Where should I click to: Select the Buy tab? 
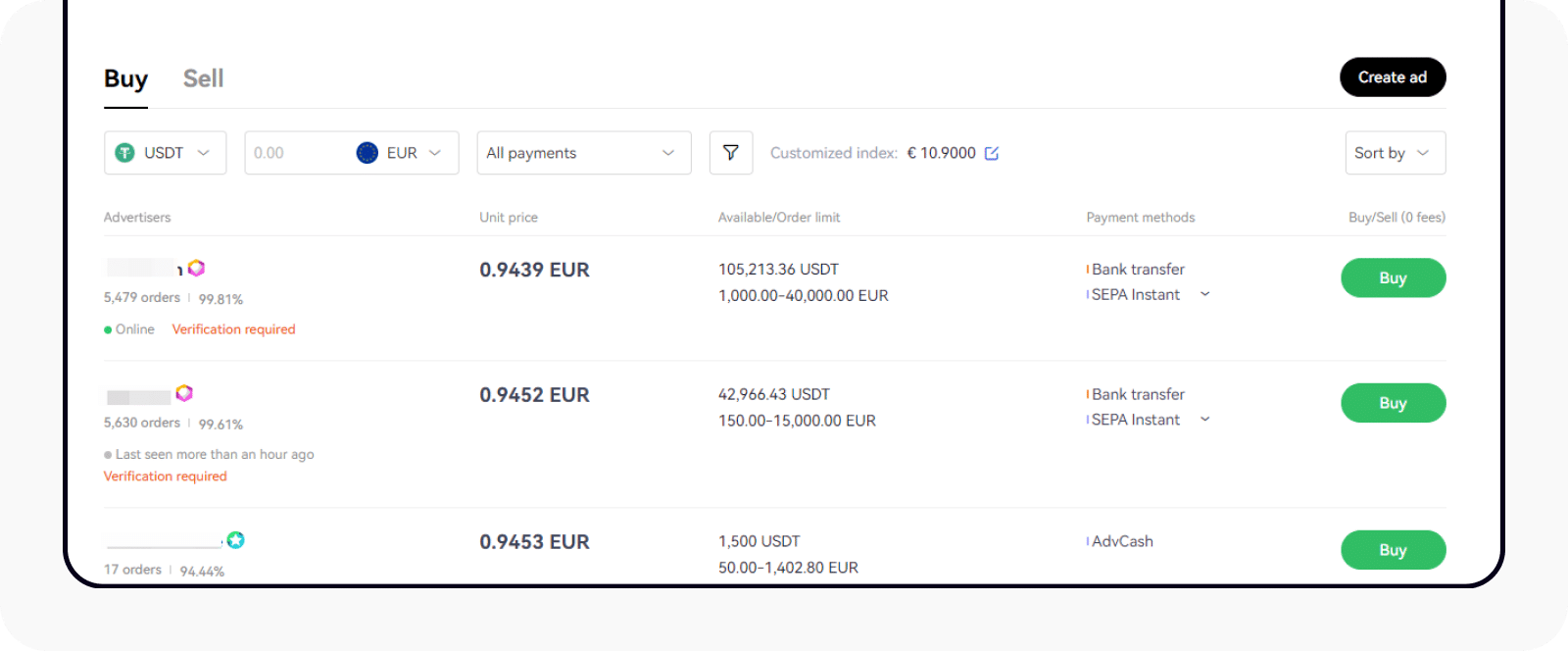click(x=125, y=78)
